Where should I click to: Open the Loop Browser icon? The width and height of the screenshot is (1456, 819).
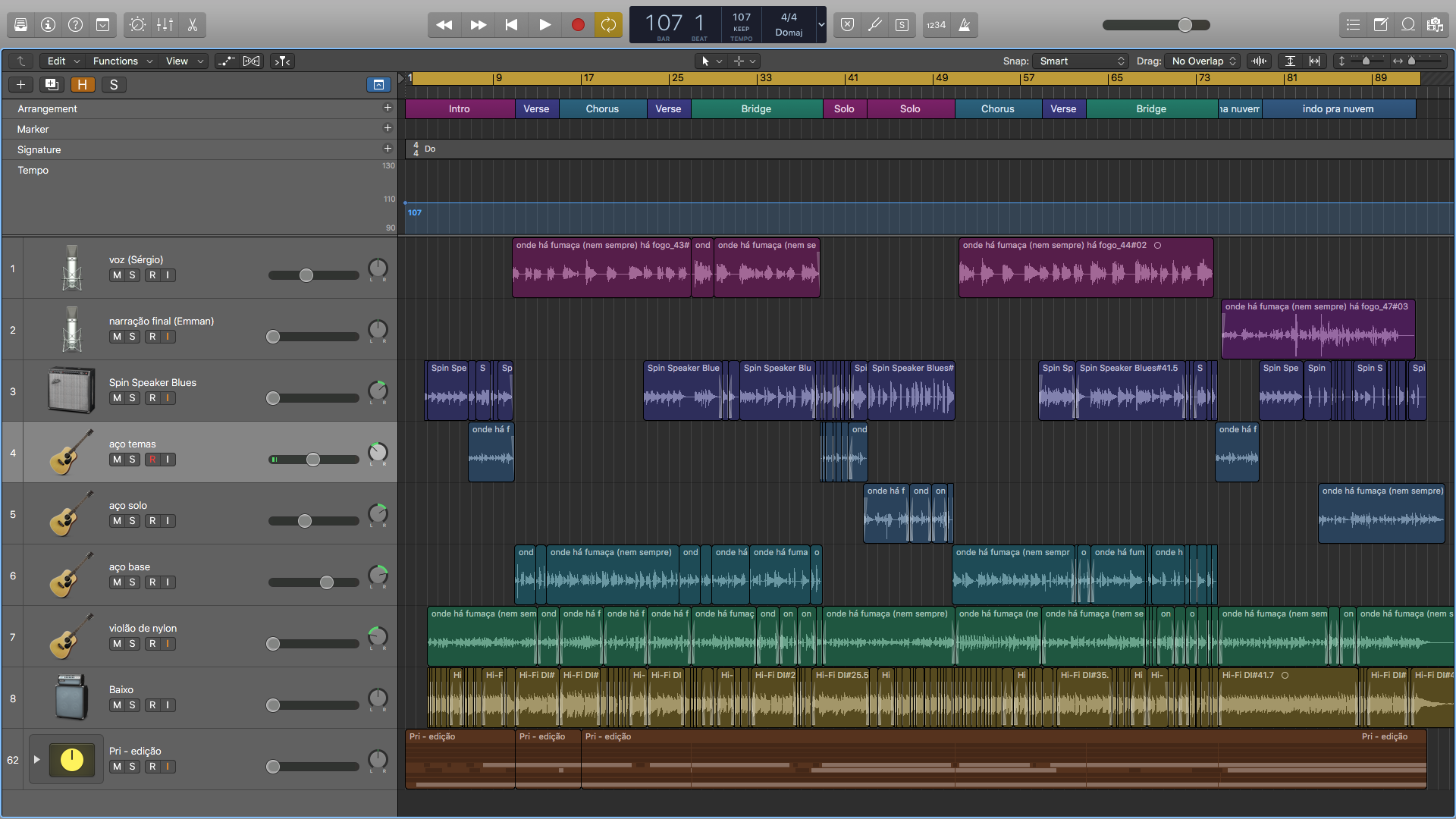point(1408,25)
